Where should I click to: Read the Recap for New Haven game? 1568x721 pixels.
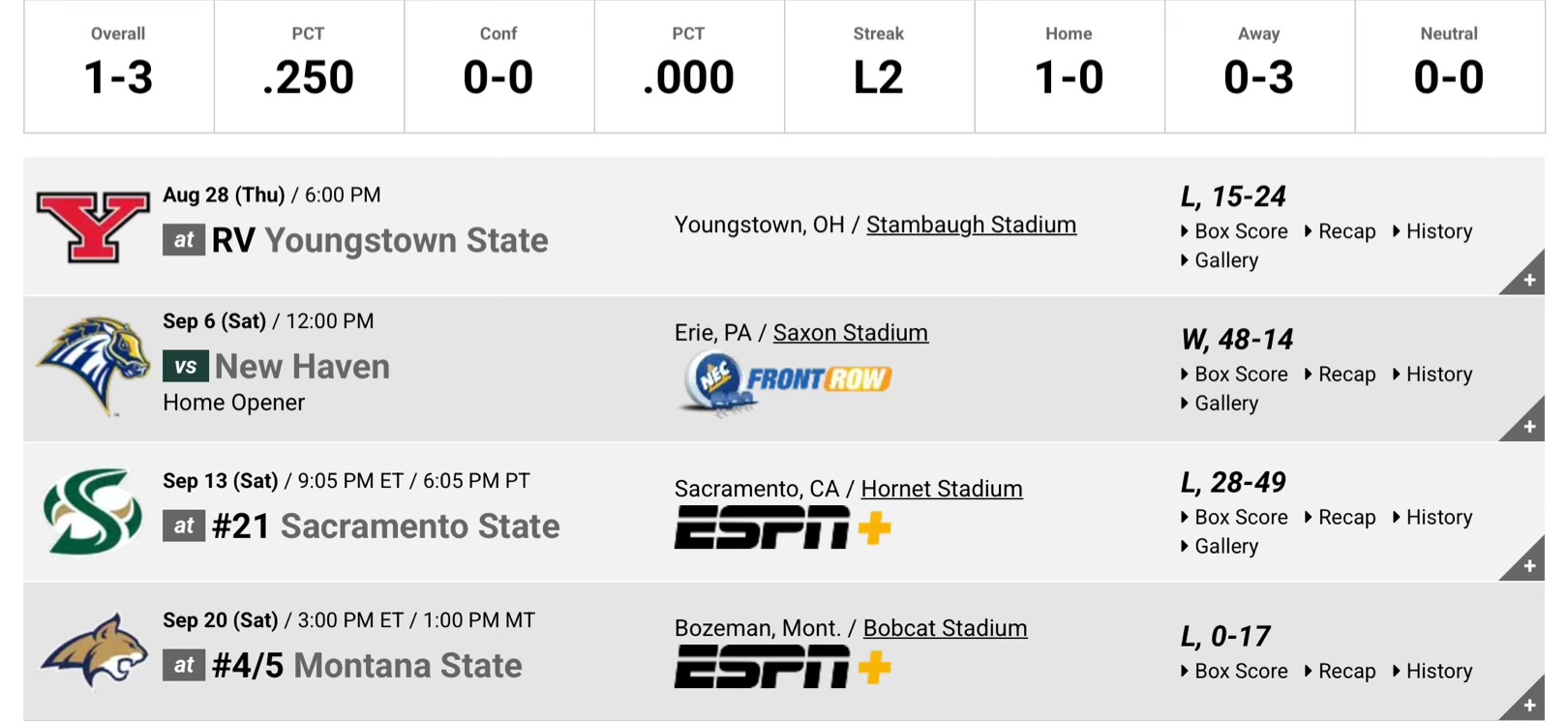[x=1345, y=375]
